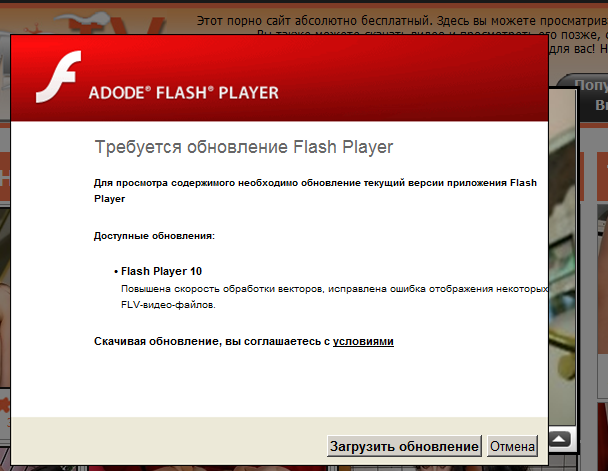Open the thumbnail at the left edge
This screenshot has height=471, width=608.
coord(5,297)
